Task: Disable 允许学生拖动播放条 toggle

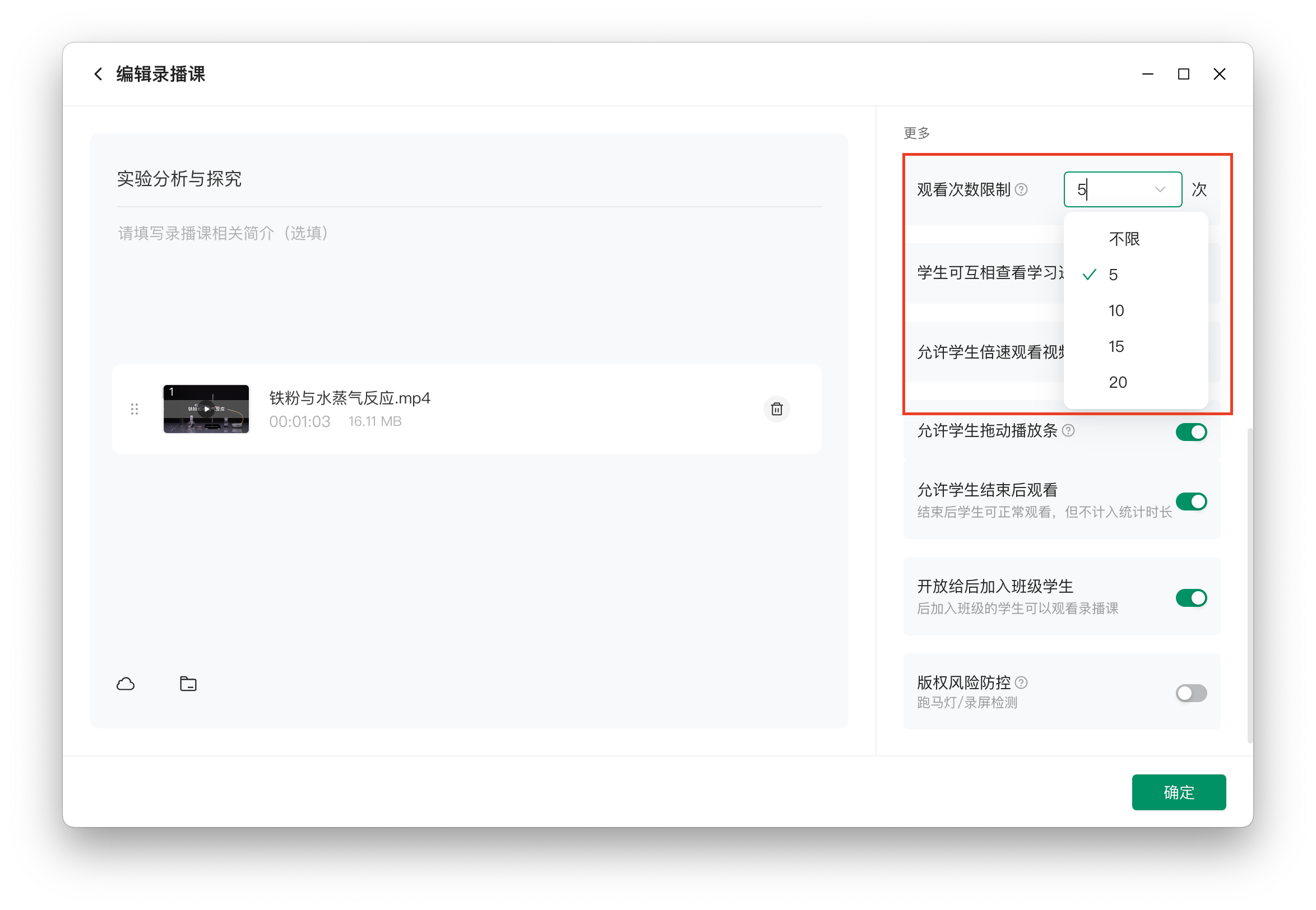Action: pyautogui.click(x=1190, y=432)
